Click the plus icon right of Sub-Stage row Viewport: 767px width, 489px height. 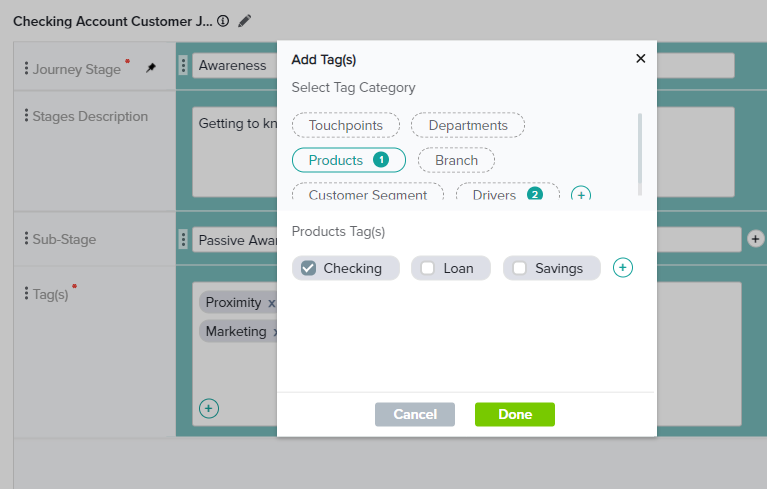click(x=755, y=239)
